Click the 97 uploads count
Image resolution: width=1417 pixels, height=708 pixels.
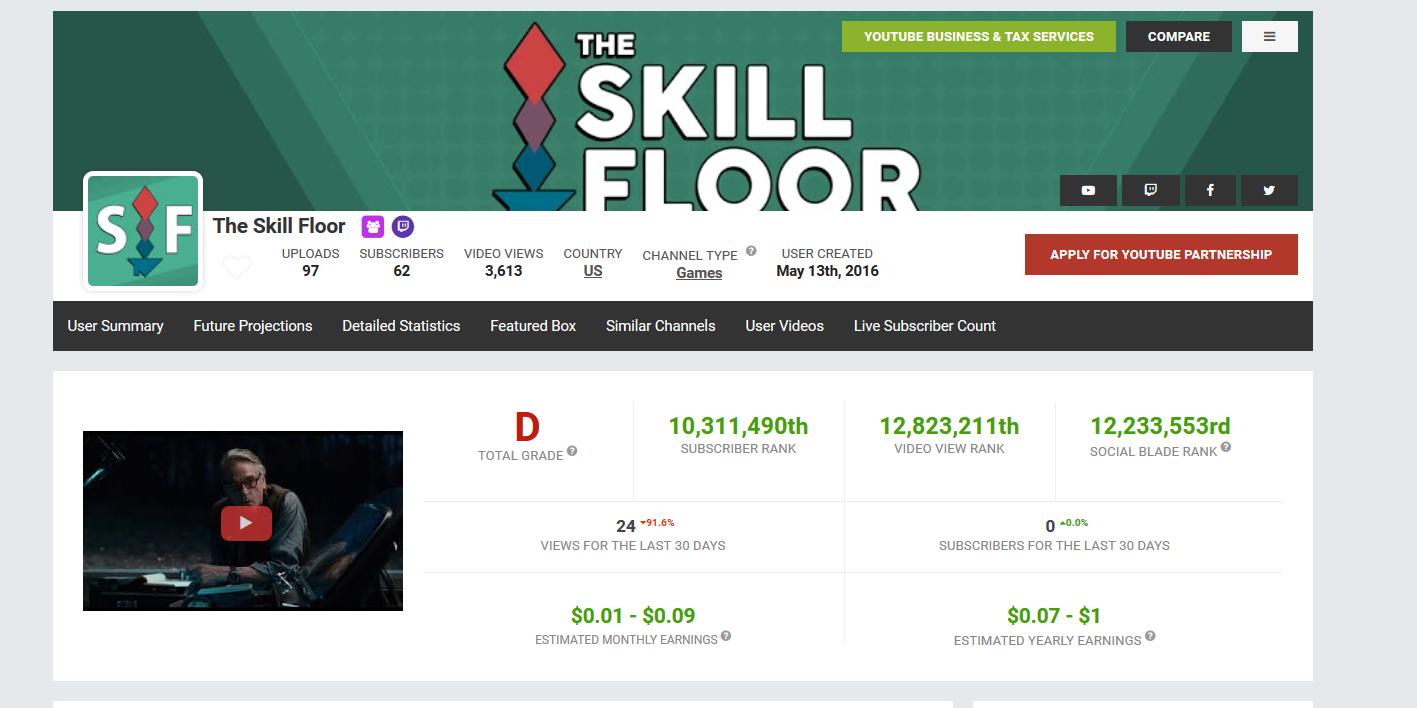point(310,271)
